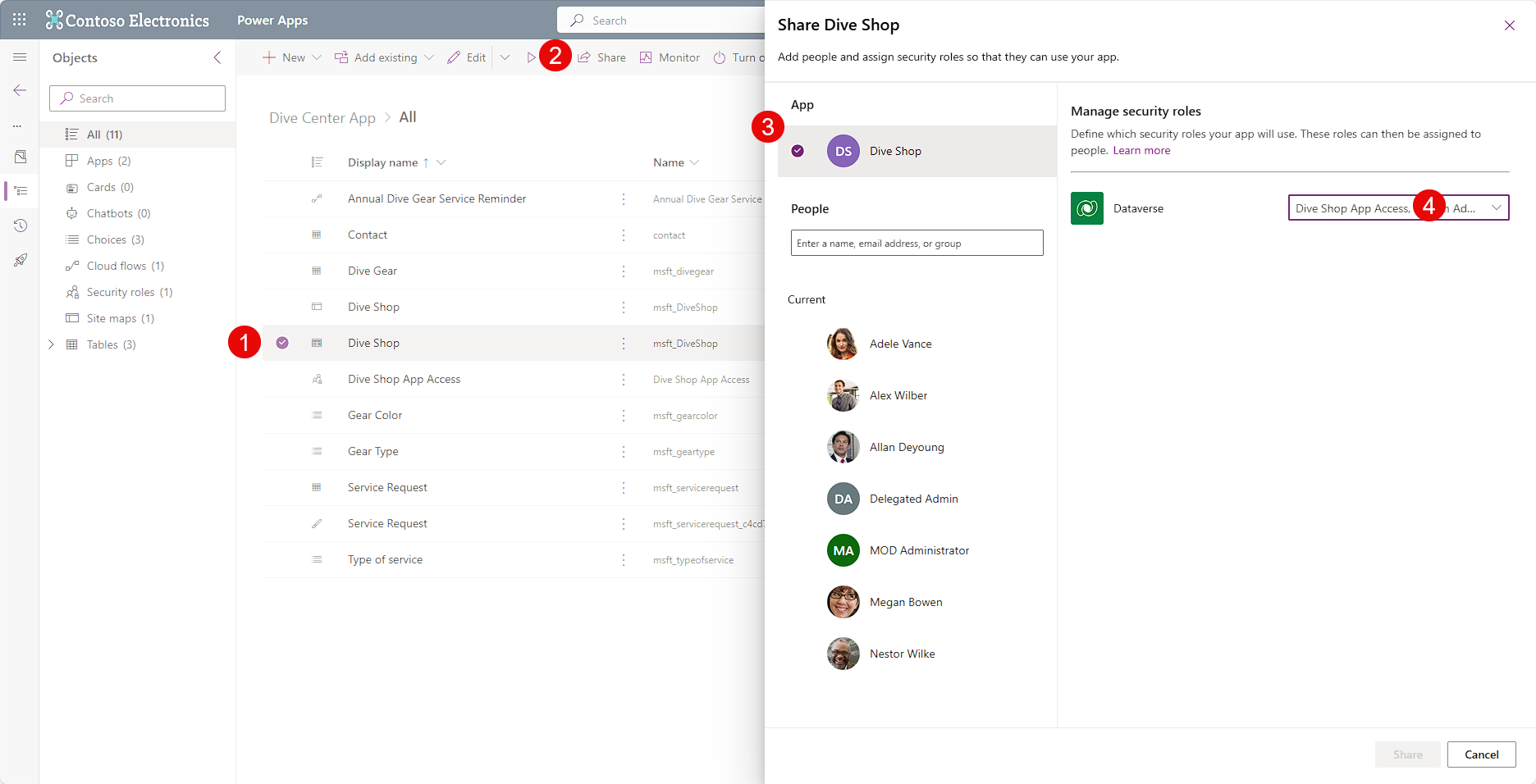This screenshot has height=784, width=1536.
Task: Toggle the hamburger navigation menu
Action: click(20, 57)
